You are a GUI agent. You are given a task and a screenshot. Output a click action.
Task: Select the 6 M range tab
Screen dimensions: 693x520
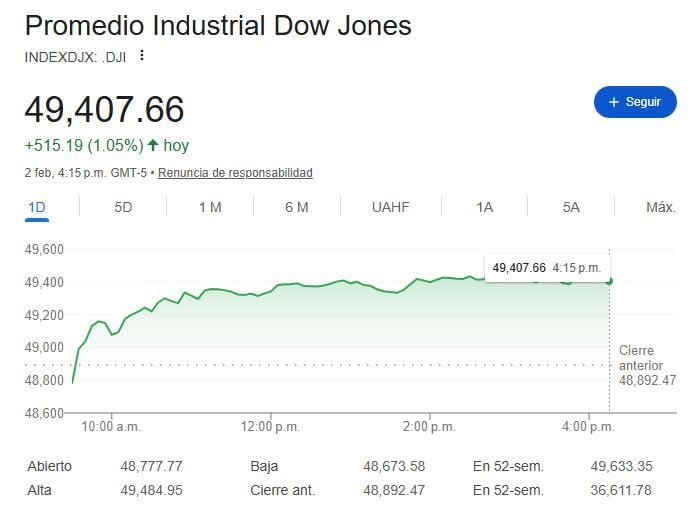click(296, 207)
